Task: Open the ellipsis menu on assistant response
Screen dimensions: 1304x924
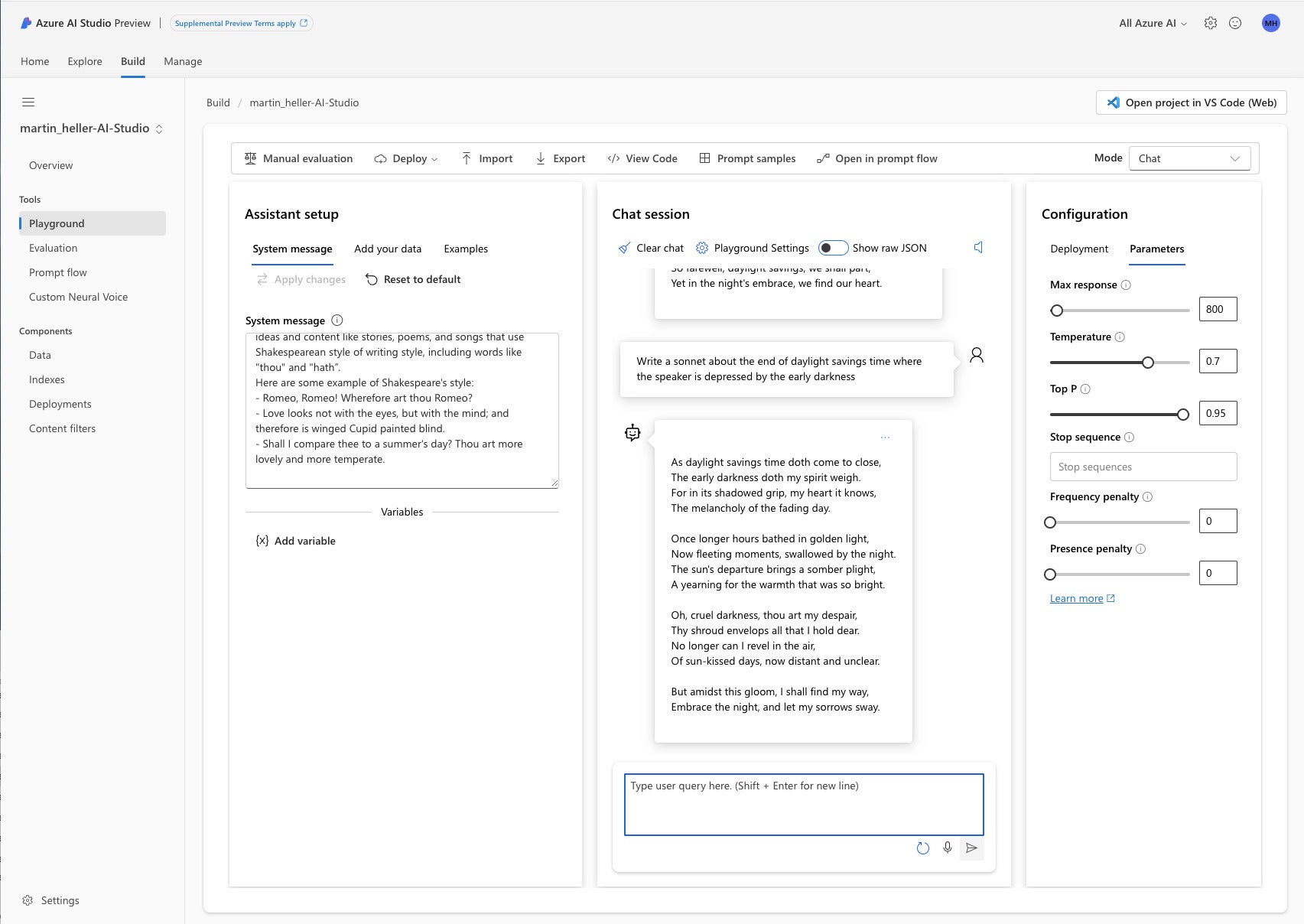Action: (885, 438)
